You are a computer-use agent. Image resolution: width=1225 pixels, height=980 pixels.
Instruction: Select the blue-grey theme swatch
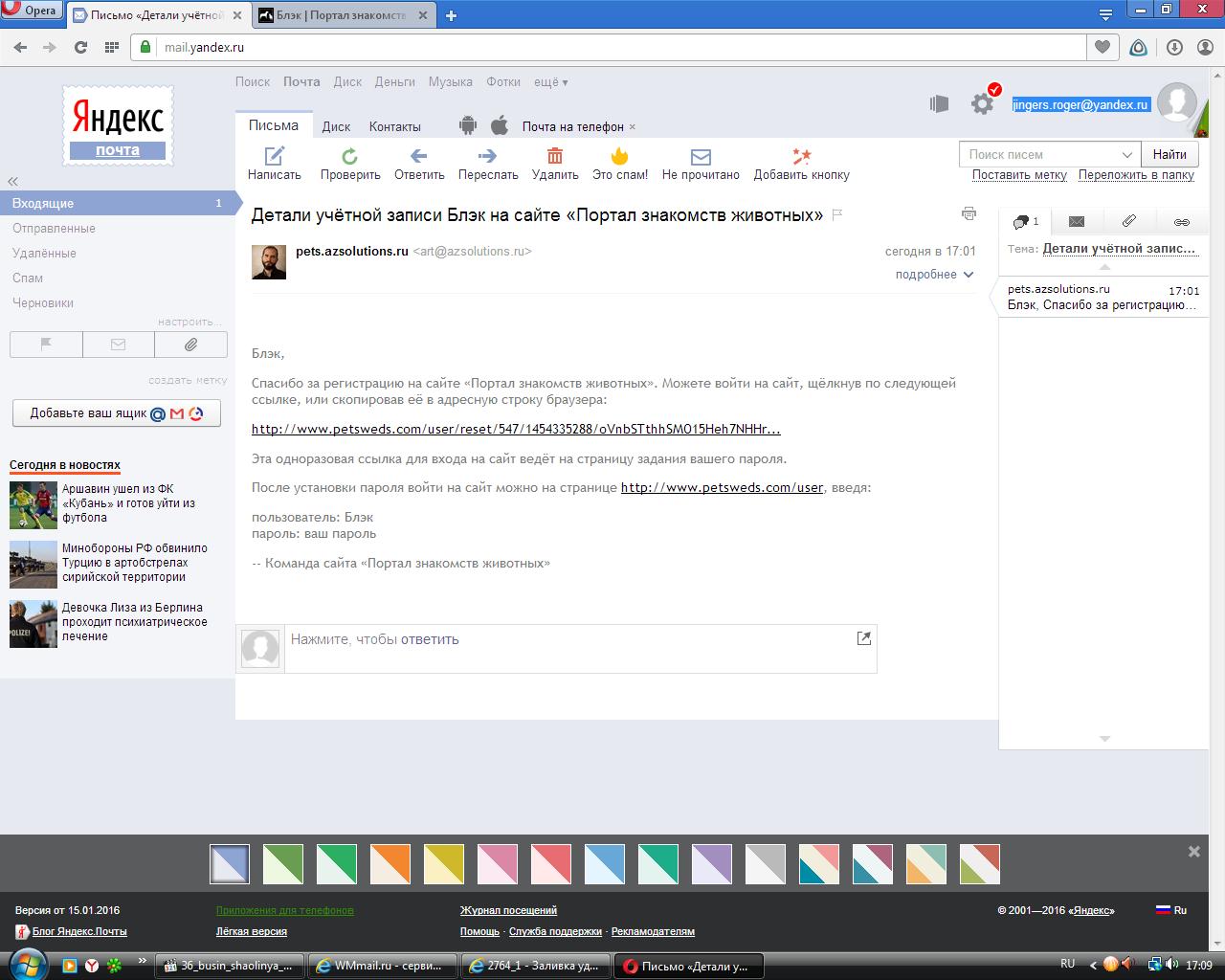(x=230, y=864)
